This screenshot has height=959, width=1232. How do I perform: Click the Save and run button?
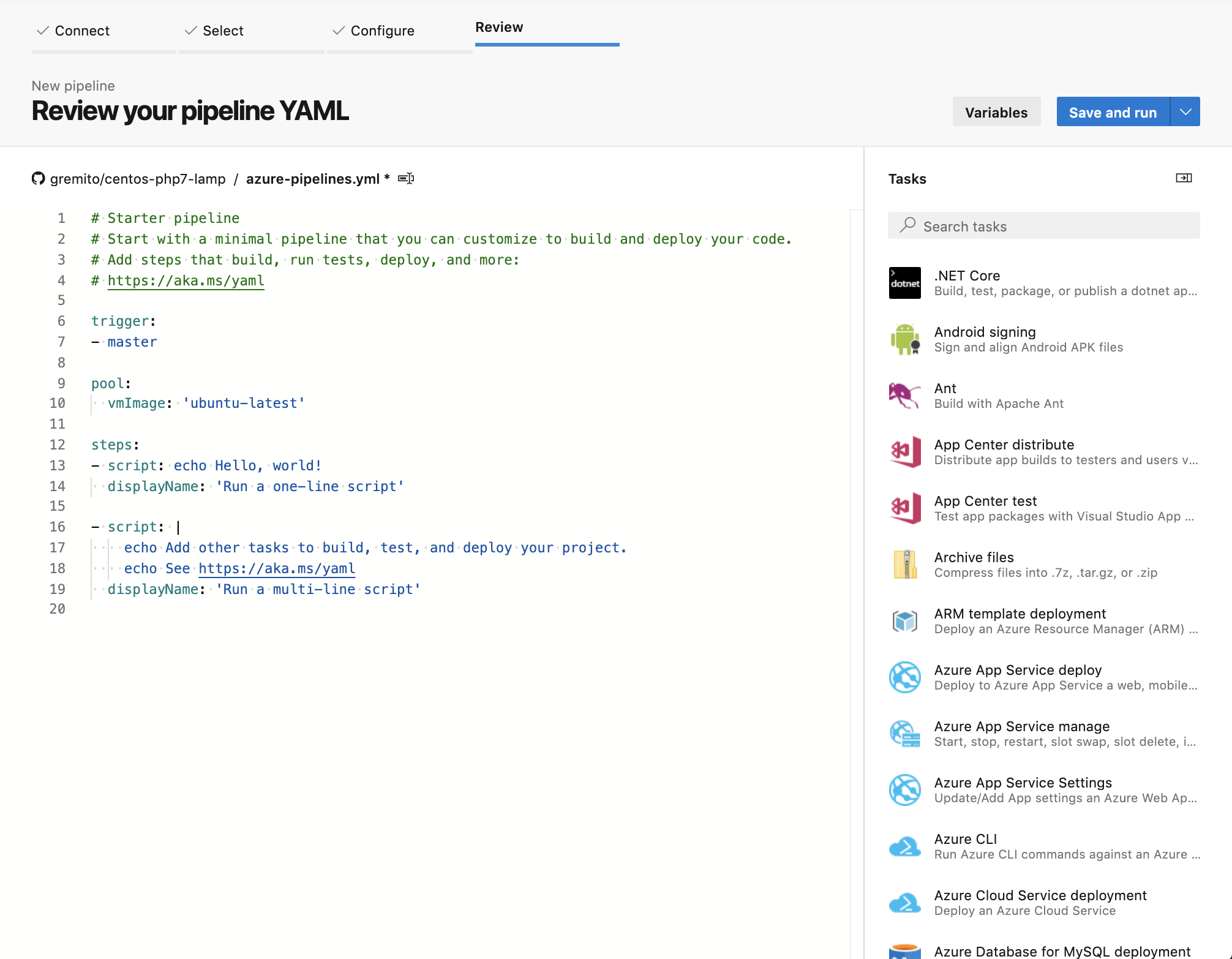point(1113,112)
